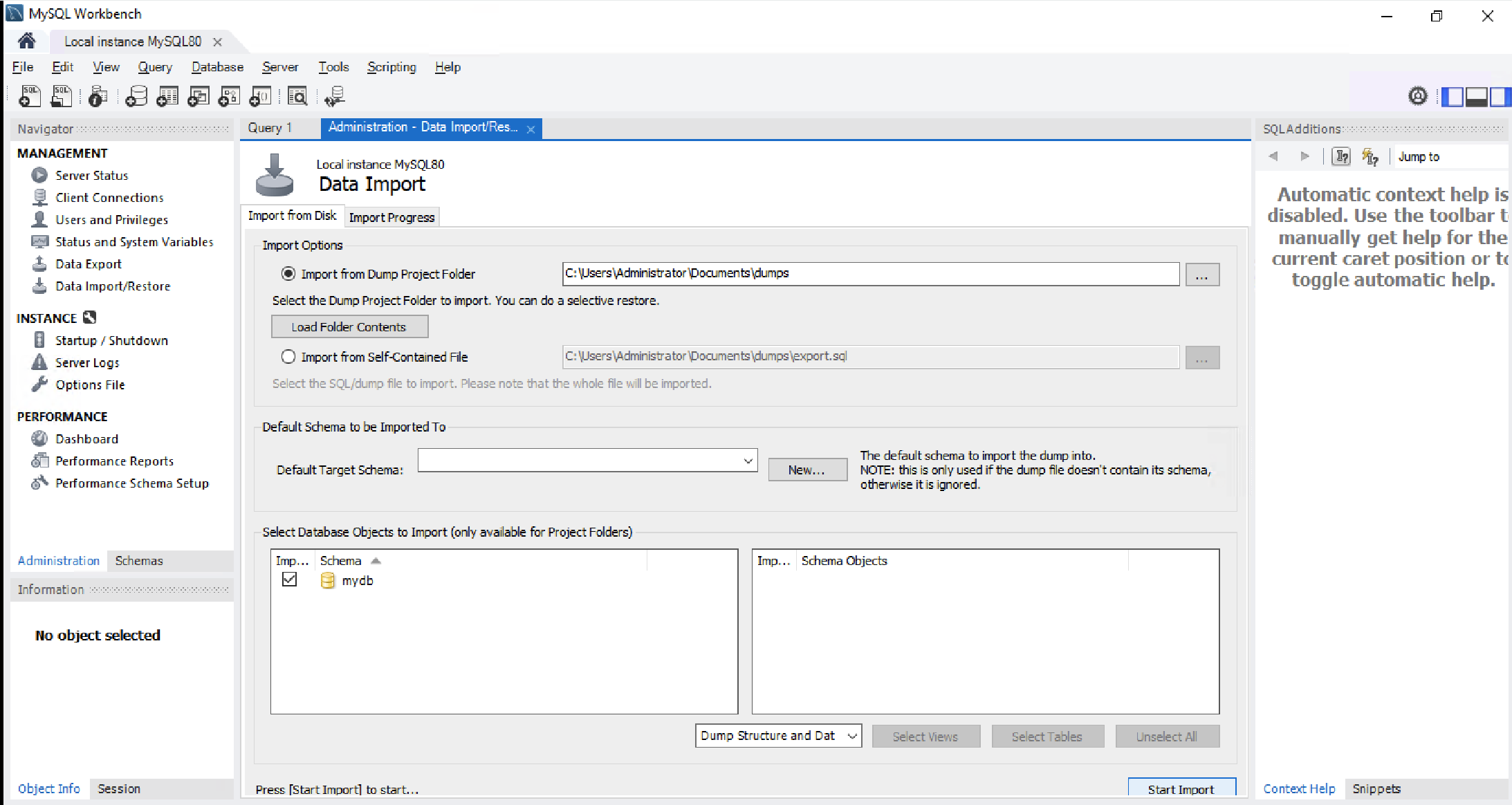Open Startup / Shutdown
The image size is (1512, 805).
click(x=112, y=341)
